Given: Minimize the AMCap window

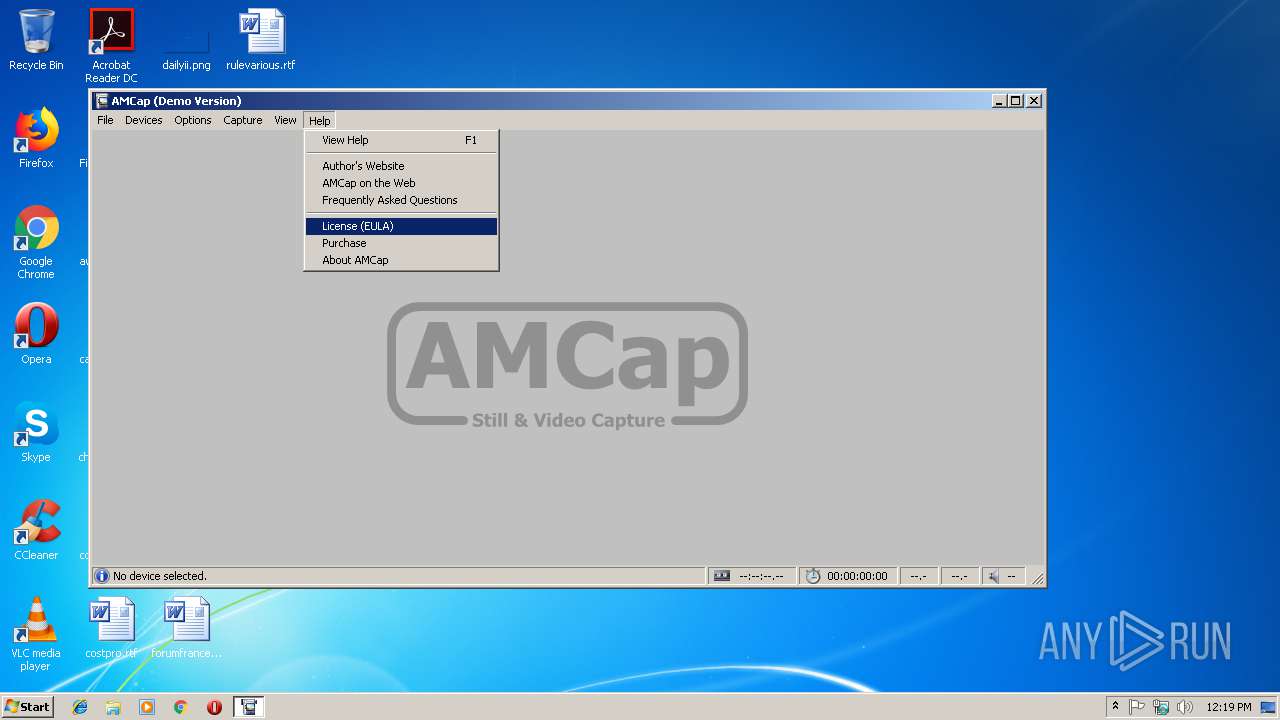Looking at the screenshot, I should (999, 100).
